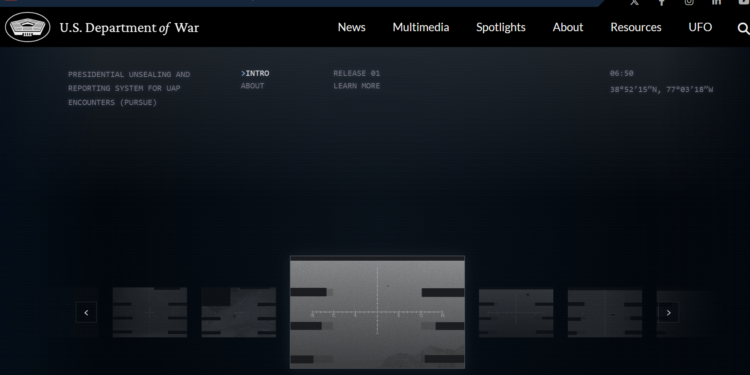750x375 pixels.
Task: Go to previous carousel slide arrow
Action: [86, 312]
